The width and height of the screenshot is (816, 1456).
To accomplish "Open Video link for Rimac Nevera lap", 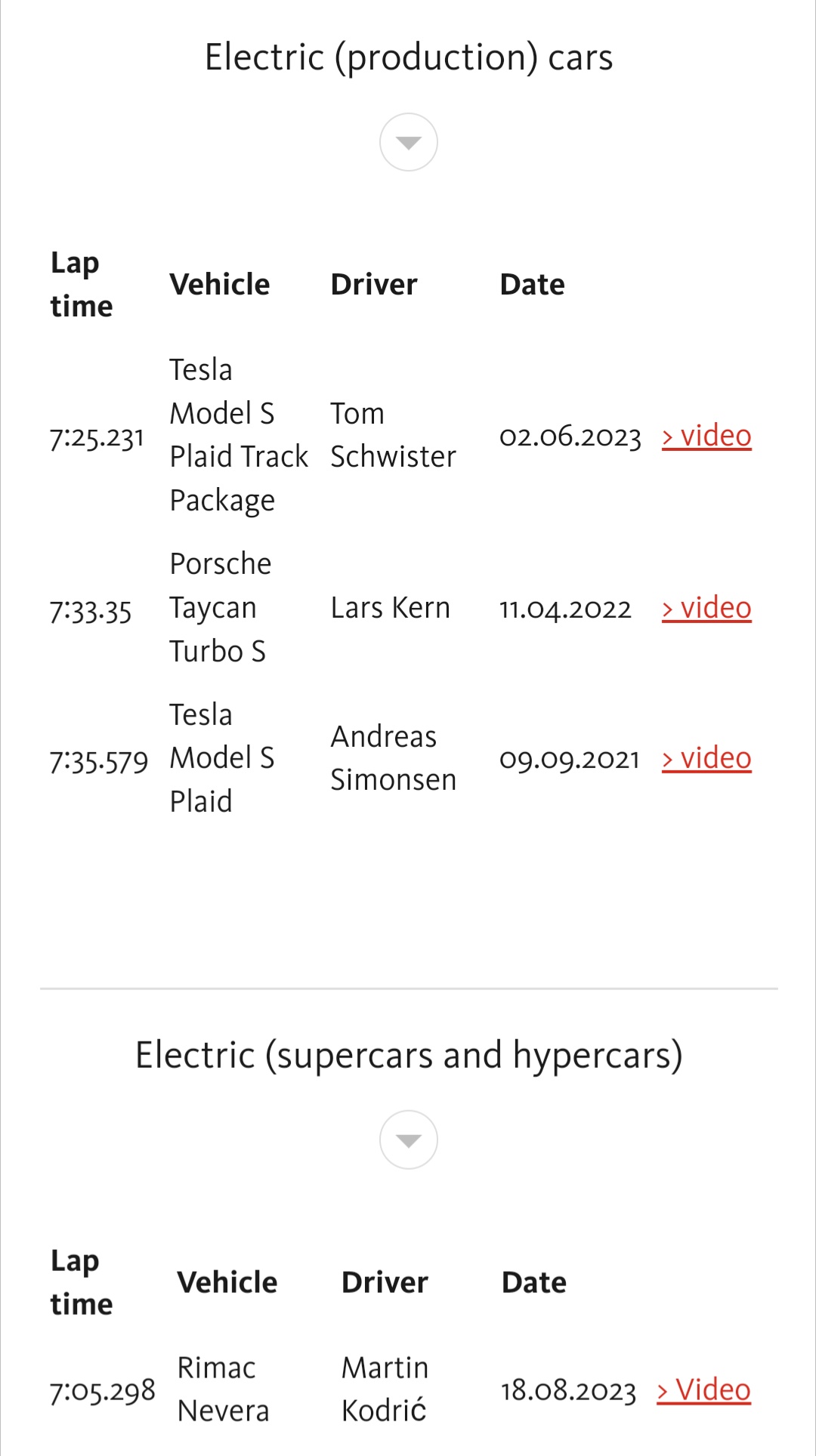I will tap(703, 1390).
